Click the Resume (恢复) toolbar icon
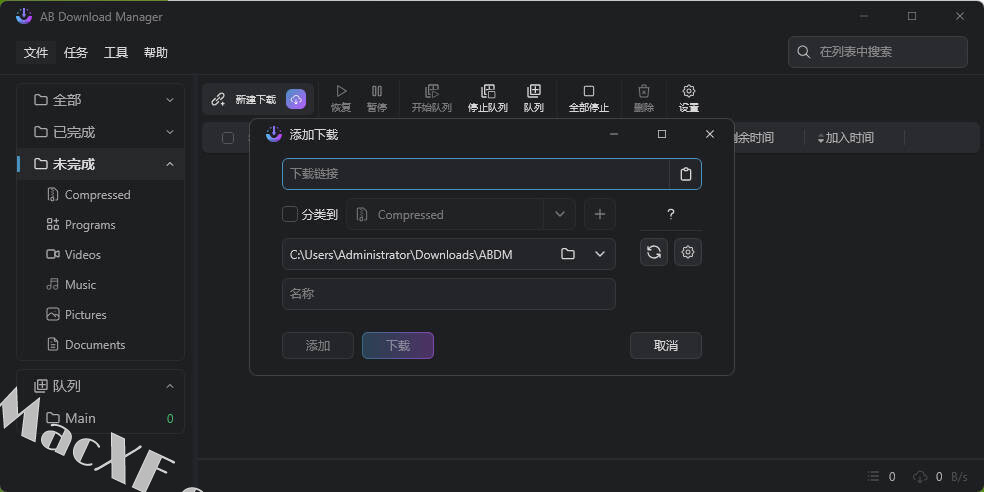Viewport: 984px width, 492px height. click(x=341, y=92)
